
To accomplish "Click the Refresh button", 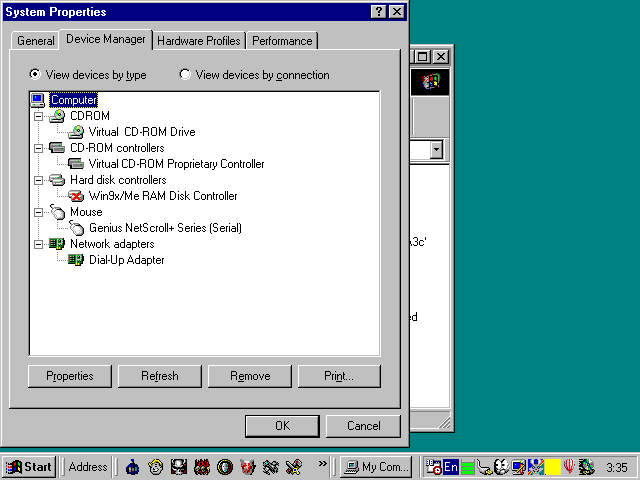I will [160, 376].
